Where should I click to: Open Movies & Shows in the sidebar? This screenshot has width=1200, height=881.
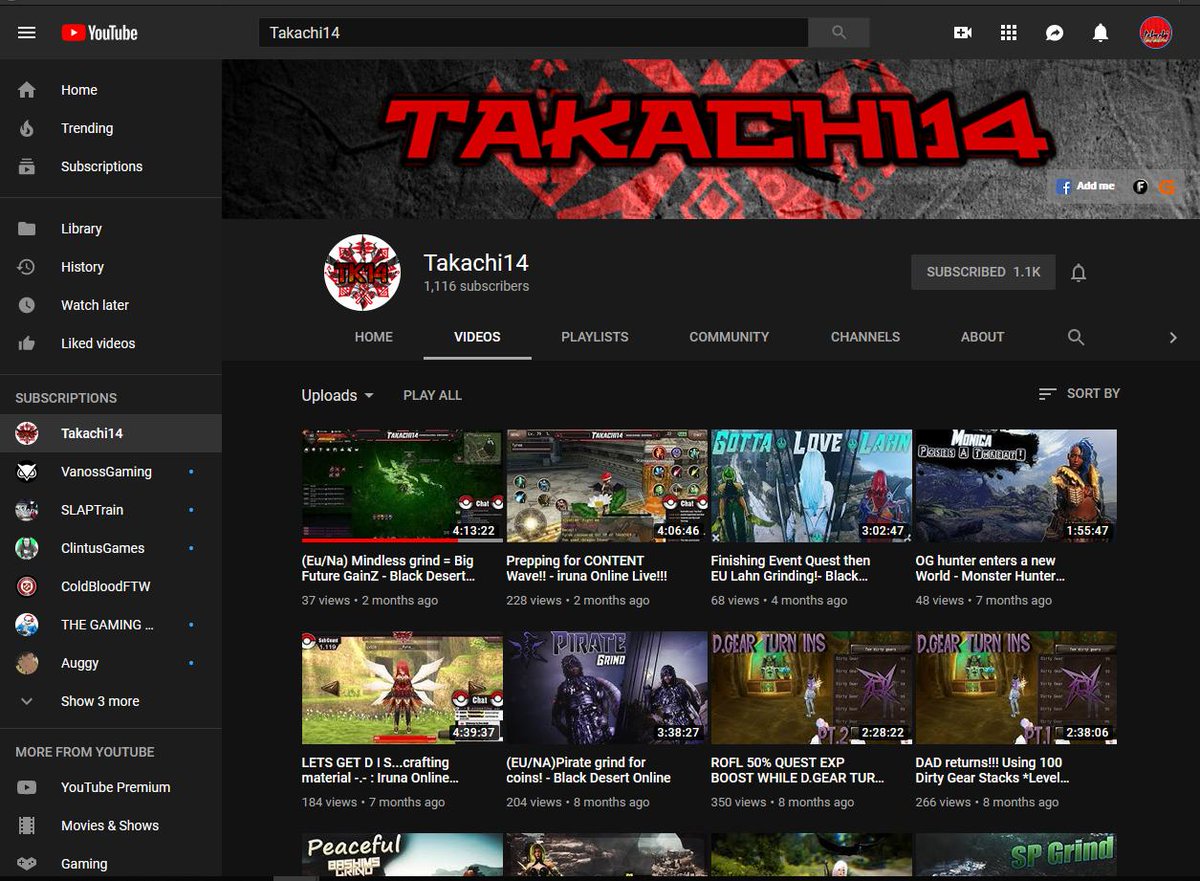tap(111, 825)
